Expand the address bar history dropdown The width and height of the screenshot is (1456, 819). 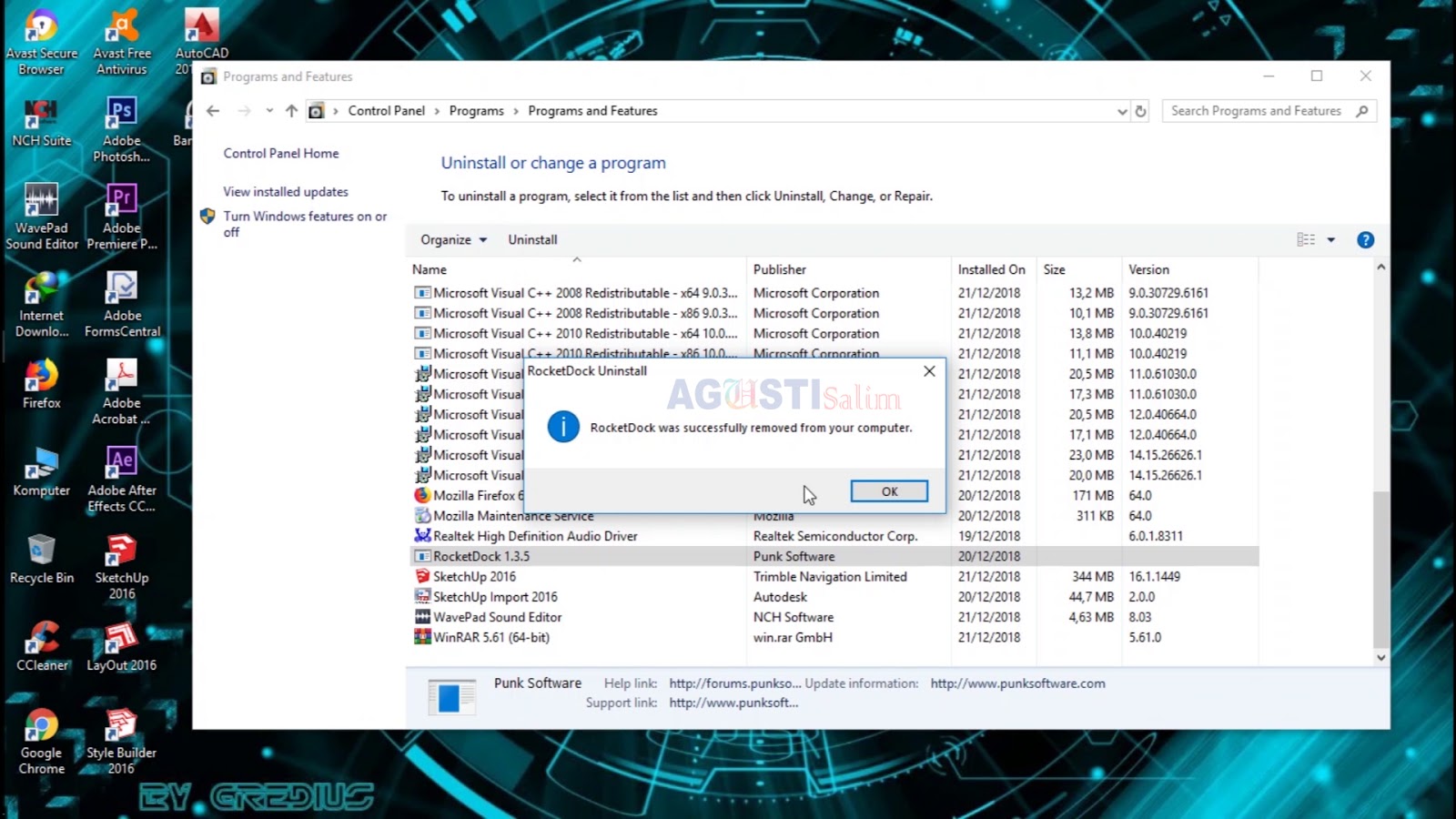(x=1122, y=111)
